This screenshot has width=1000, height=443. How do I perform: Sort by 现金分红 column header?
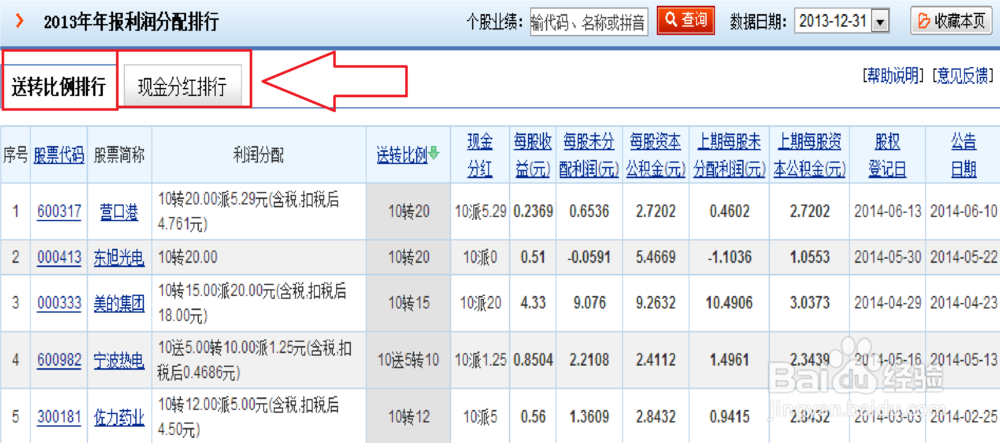coord(480,155)
